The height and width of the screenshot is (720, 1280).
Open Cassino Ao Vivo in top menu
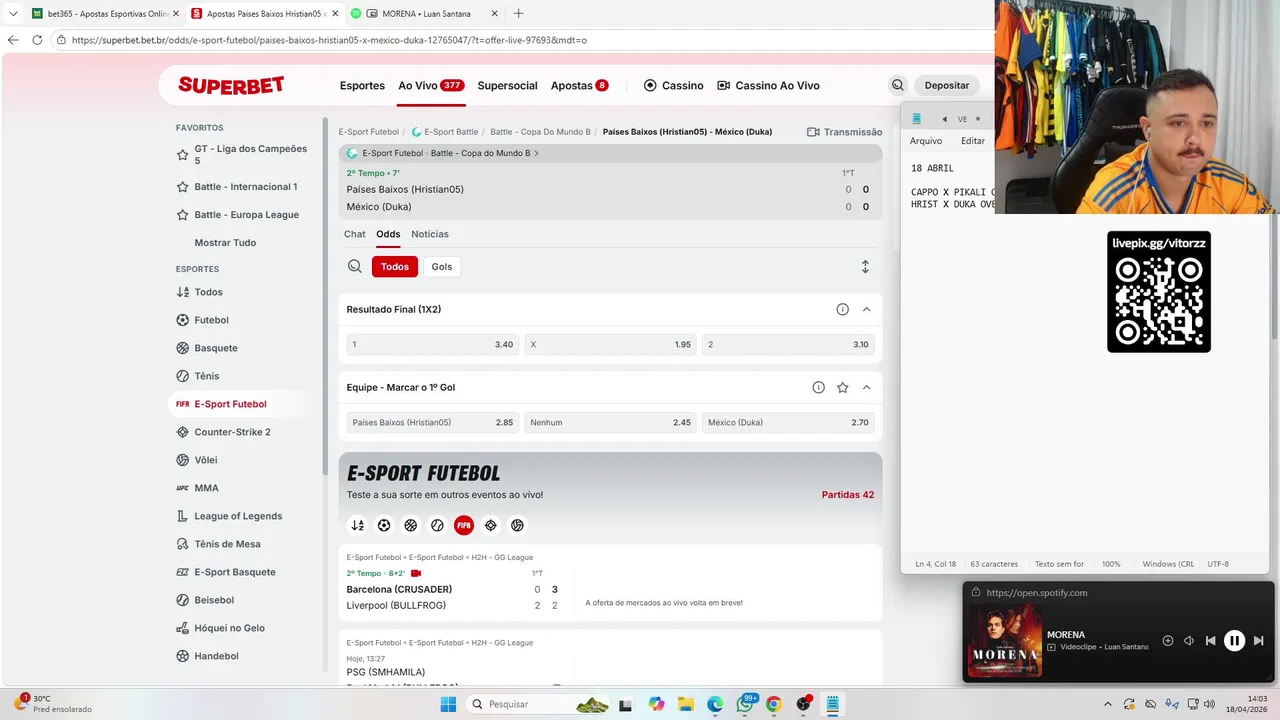(x=768, y=85)
